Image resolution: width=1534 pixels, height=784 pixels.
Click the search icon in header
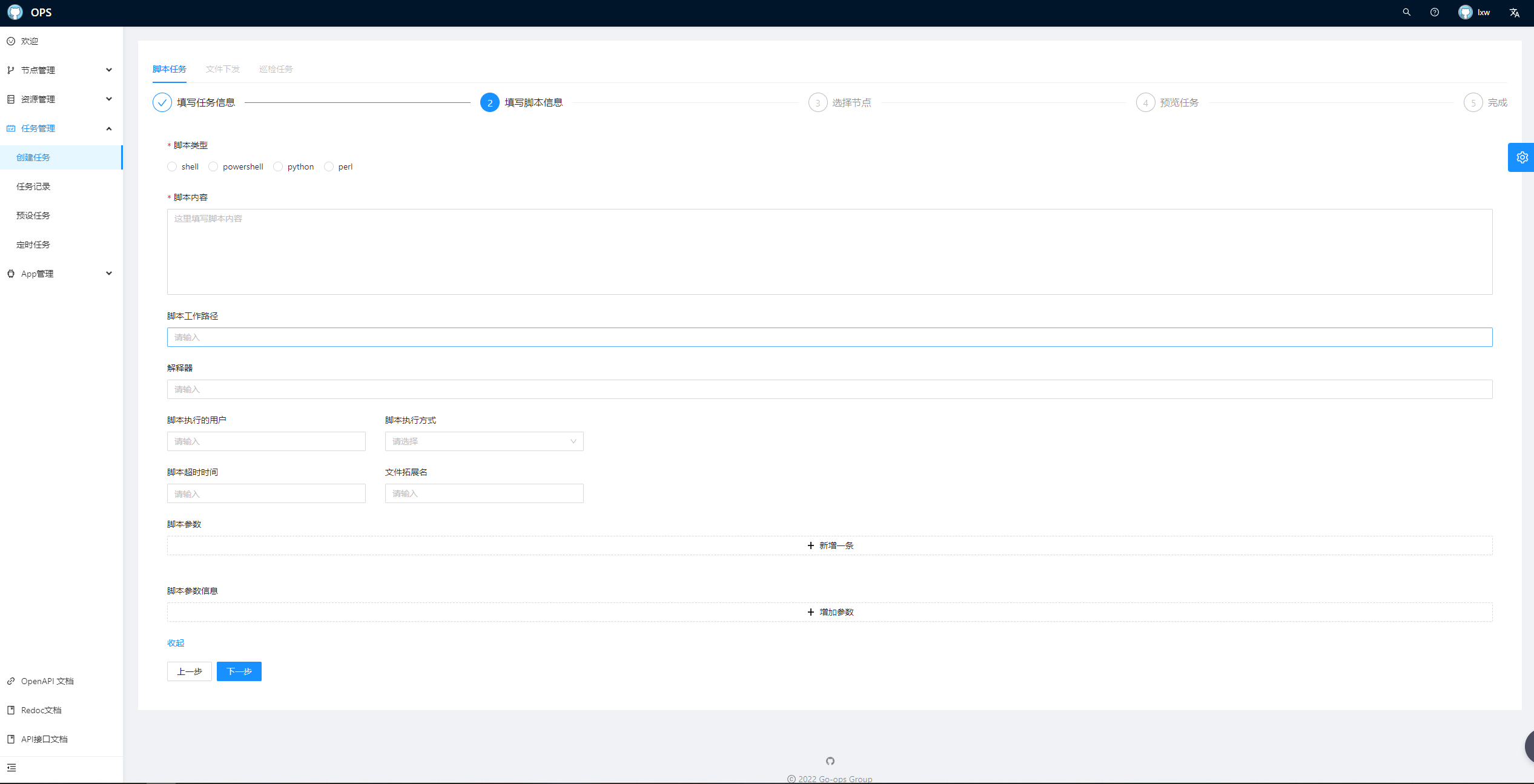click(1406, 12)
